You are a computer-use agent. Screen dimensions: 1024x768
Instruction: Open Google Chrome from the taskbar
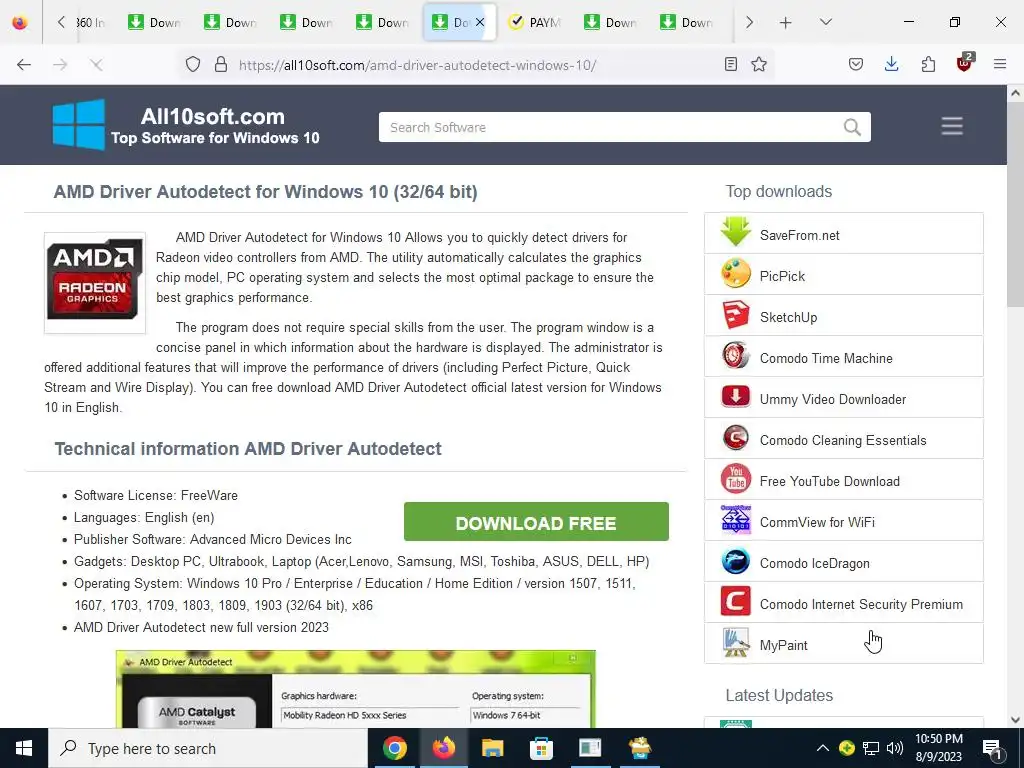[395, 748]
